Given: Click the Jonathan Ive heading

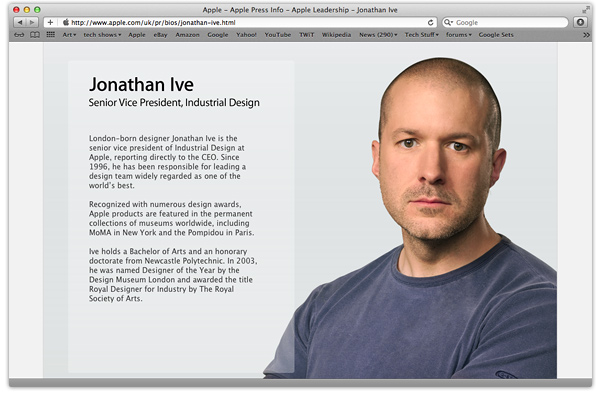Looking at the screenshot, I should (x=141, y=84).
